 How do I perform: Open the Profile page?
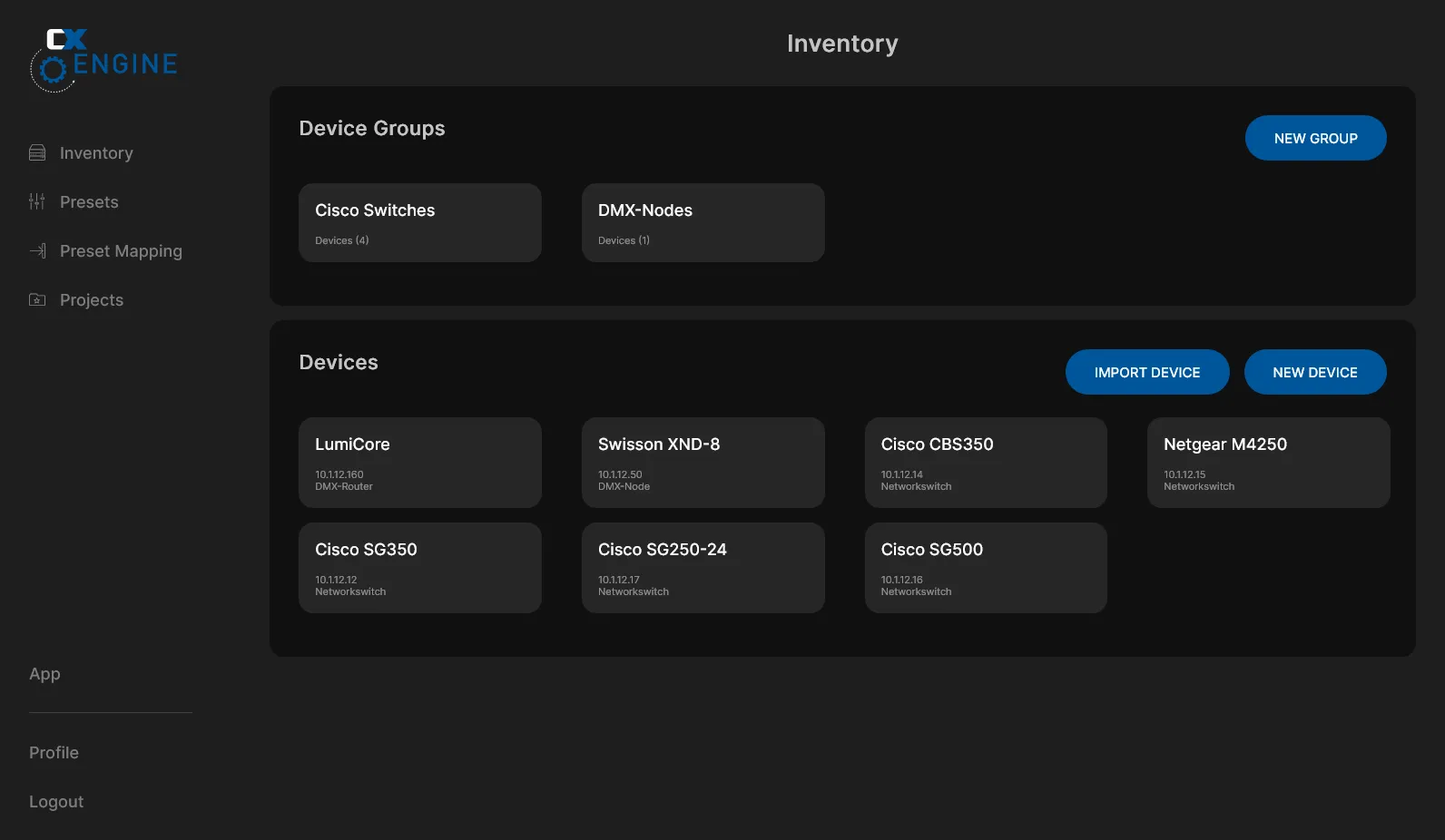coord(54,753)
